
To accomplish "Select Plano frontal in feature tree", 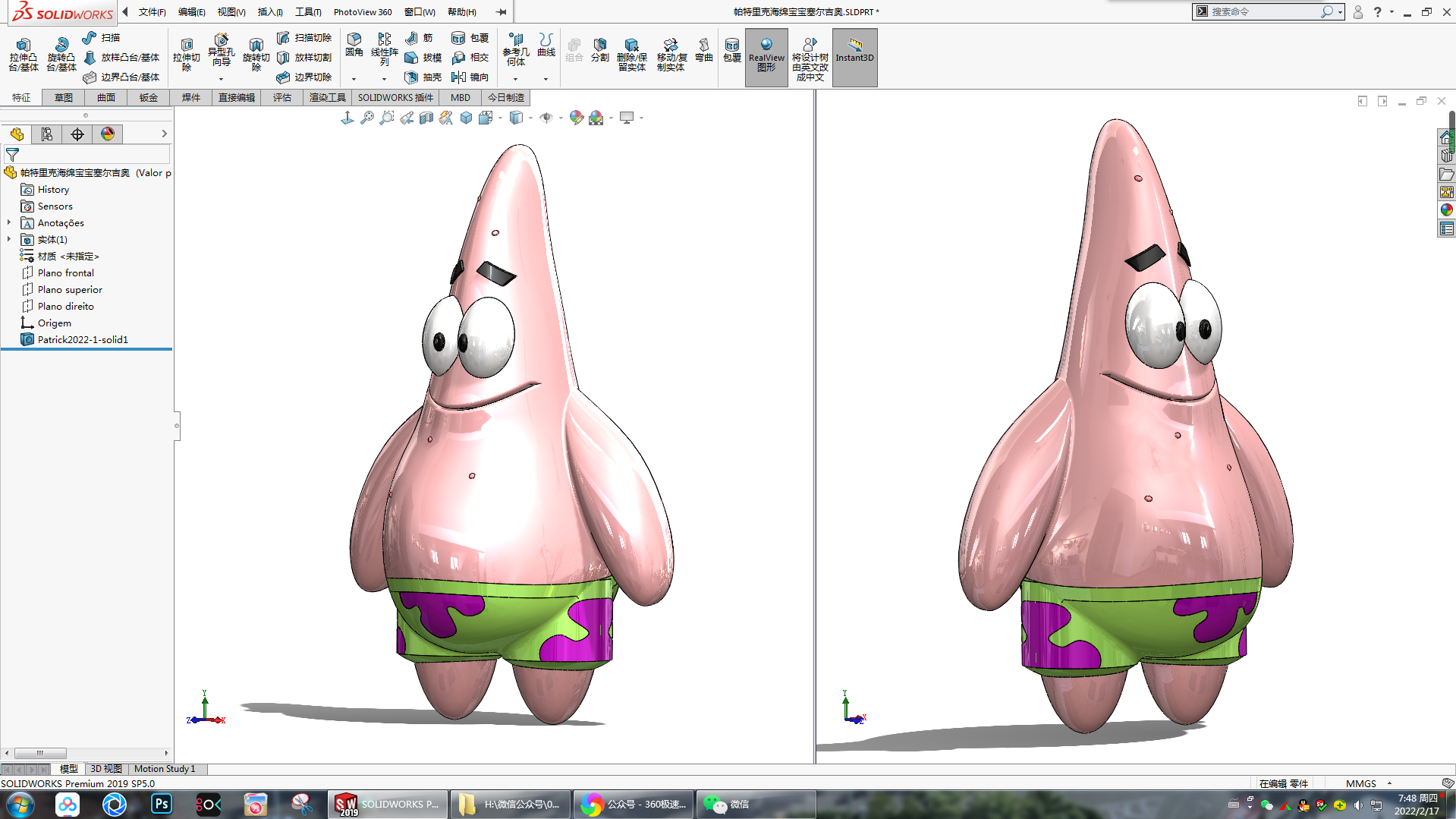I will (x=66, y=272).
